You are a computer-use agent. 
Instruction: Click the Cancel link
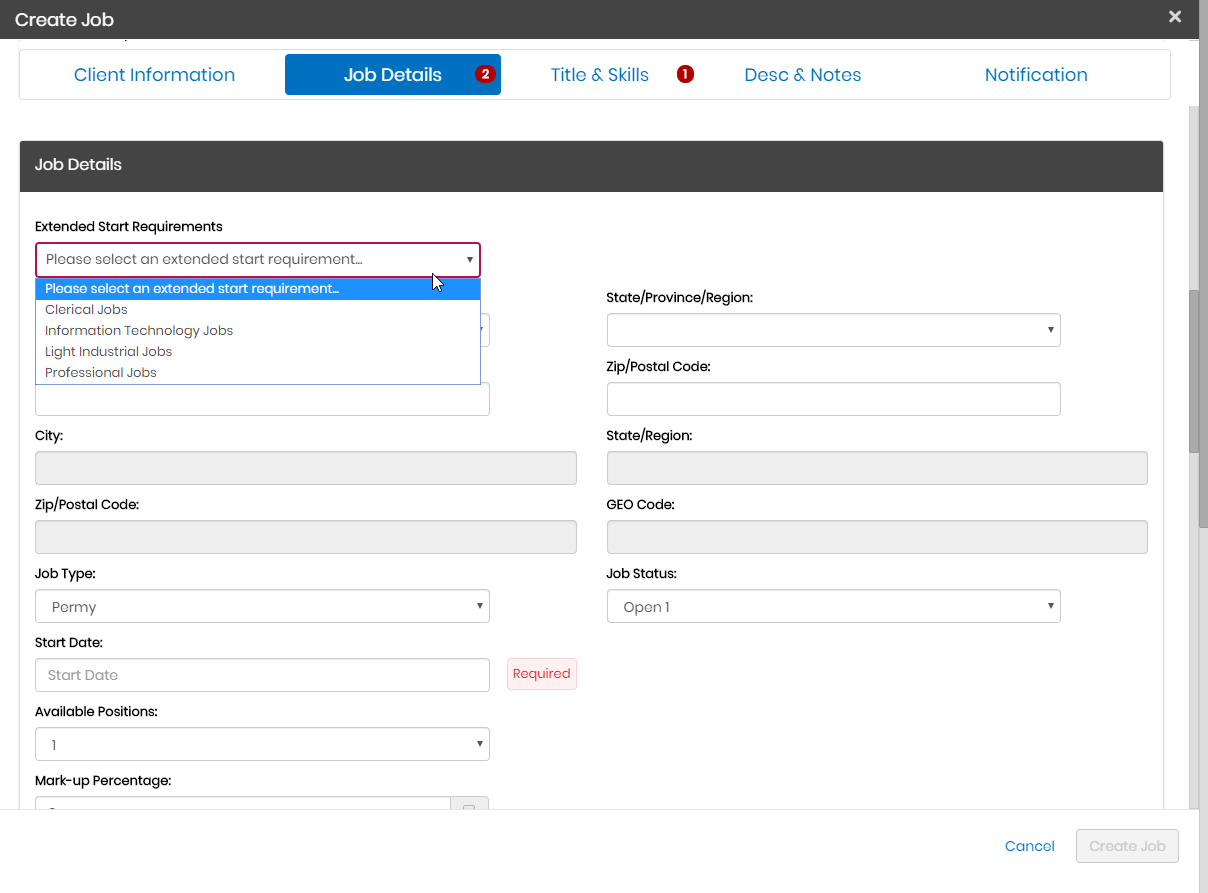[x=1029, y=846]
